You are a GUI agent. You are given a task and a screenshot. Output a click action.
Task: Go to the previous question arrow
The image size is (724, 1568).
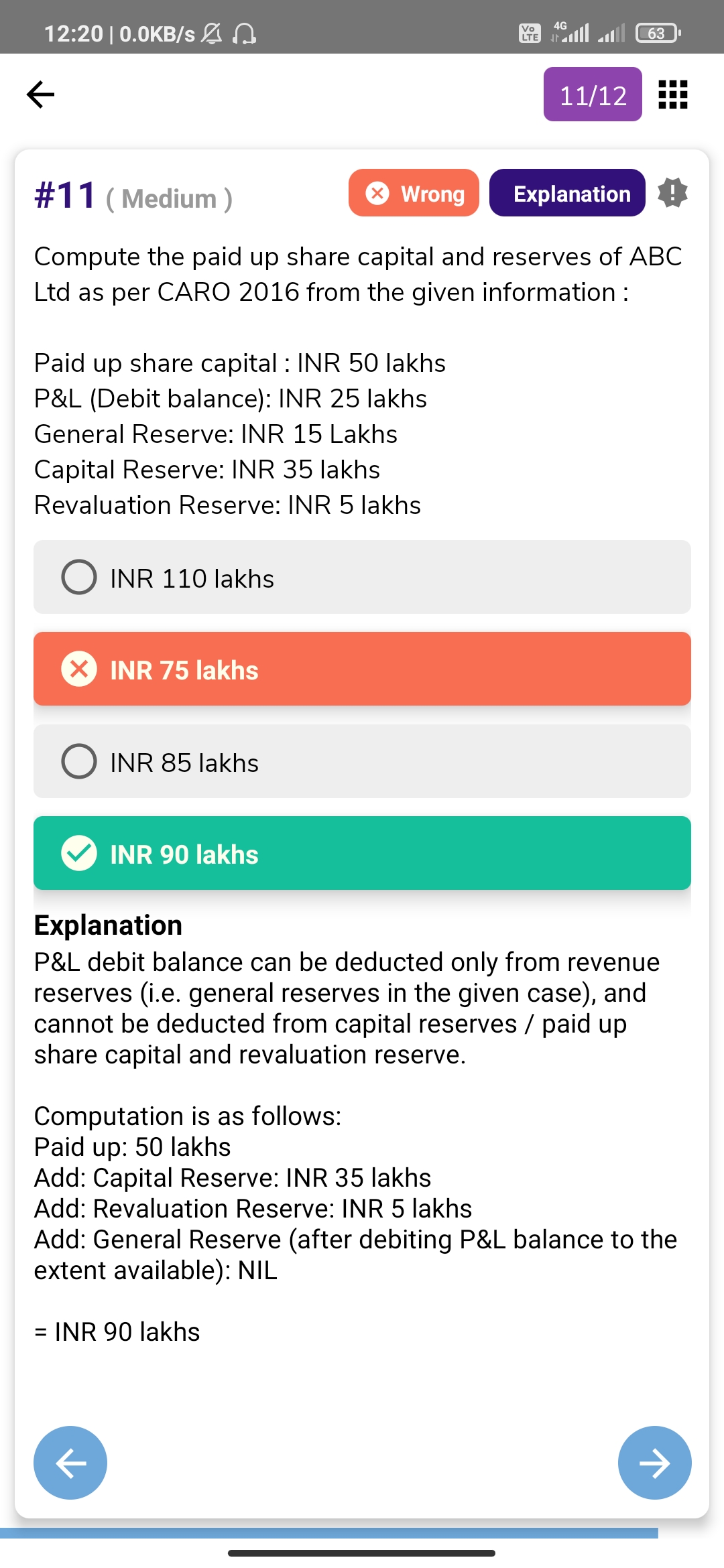click(70, 1463)
